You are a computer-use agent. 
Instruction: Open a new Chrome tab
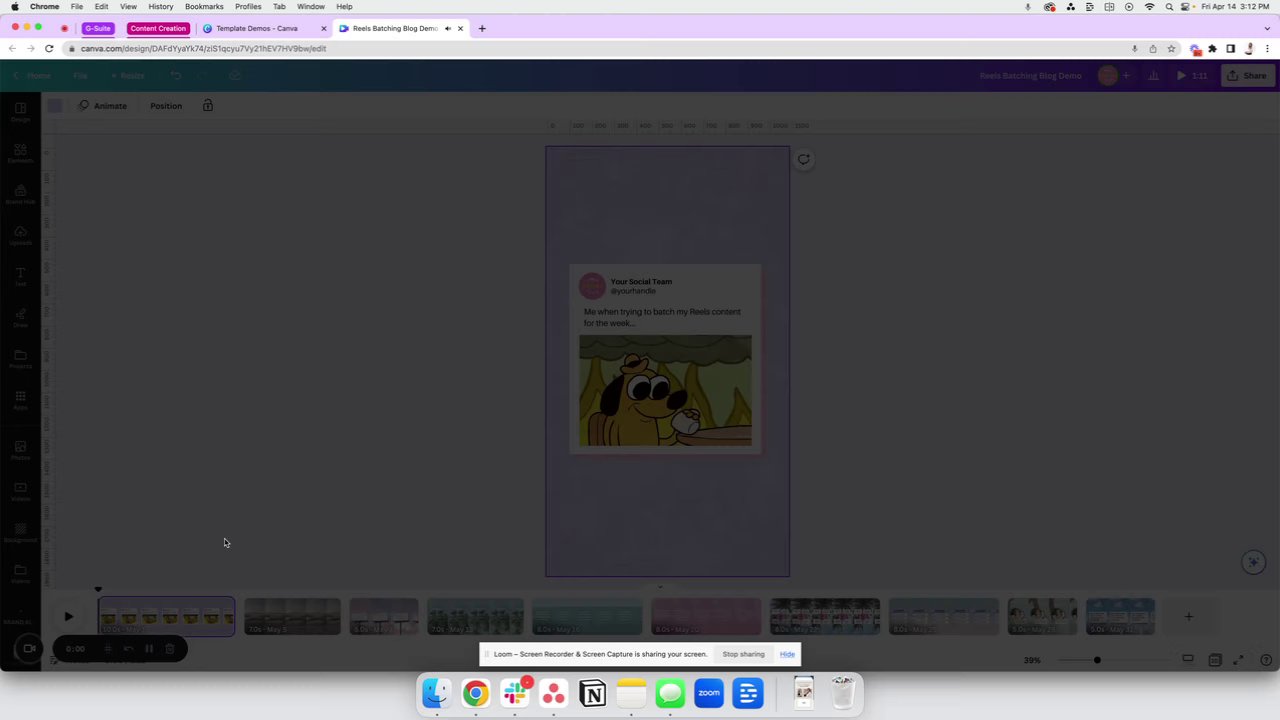[x=481, y=28]
